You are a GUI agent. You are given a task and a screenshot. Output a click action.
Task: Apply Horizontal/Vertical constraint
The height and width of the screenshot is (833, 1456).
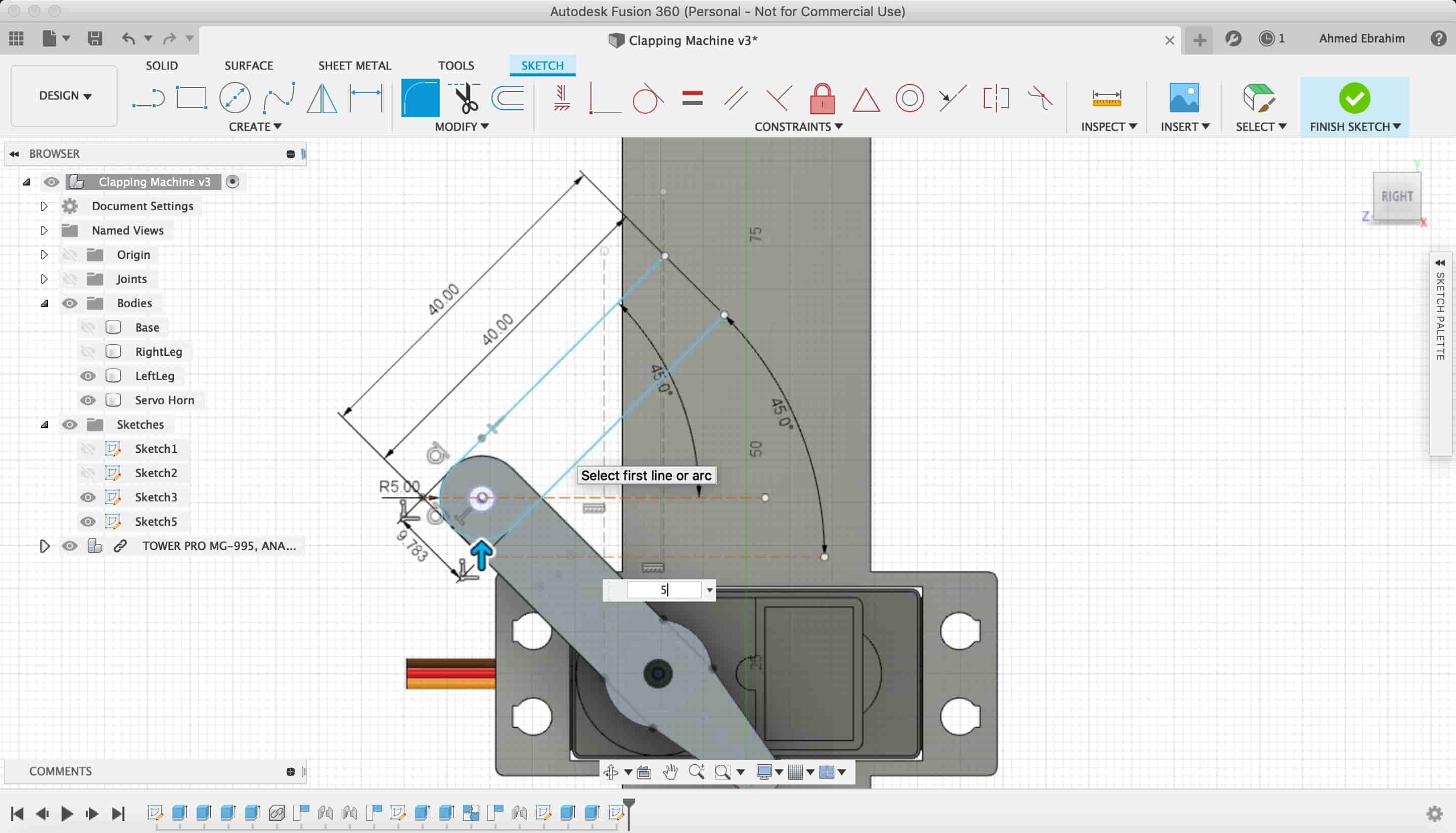click(562, 98)
